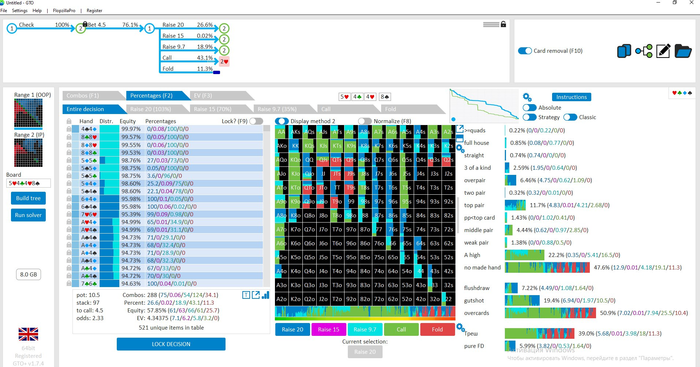This screenshot has width=700, height=367.
Task: Click the gear icon beside the straight row
Action: (x=460, y=149)
